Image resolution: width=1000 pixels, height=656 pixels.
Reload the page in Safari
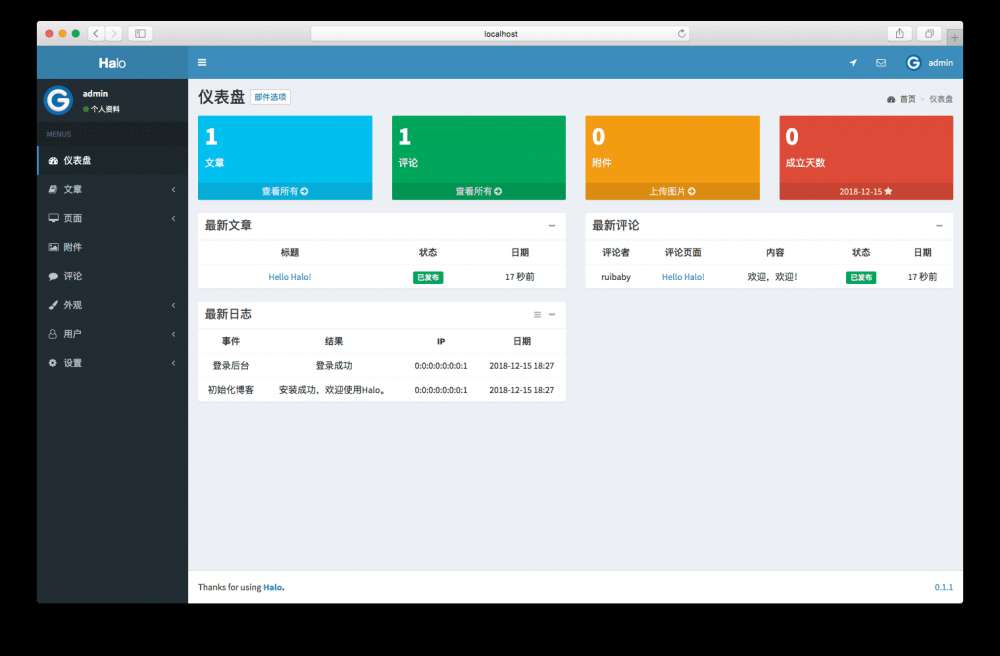point(682,34)
